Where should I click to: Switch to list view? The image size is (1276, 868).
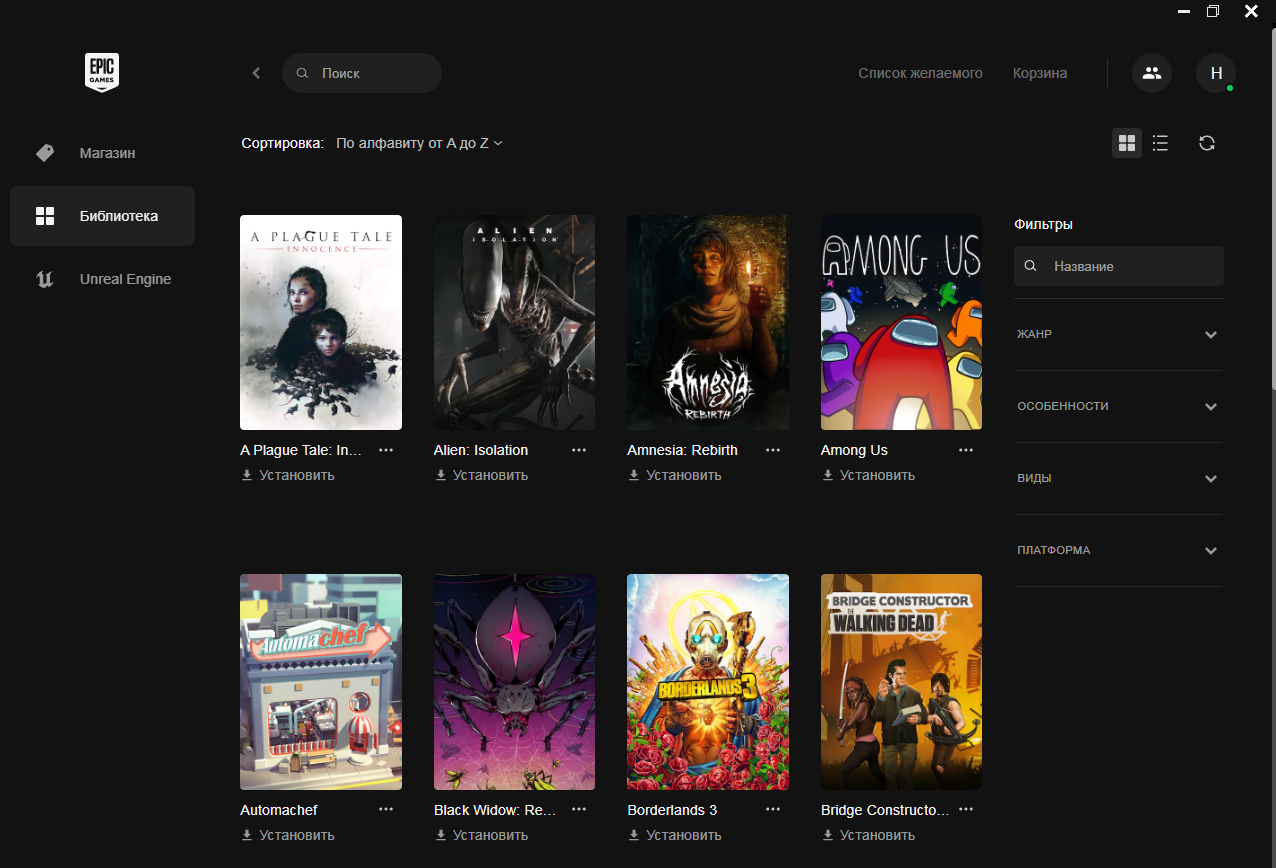1160,143
